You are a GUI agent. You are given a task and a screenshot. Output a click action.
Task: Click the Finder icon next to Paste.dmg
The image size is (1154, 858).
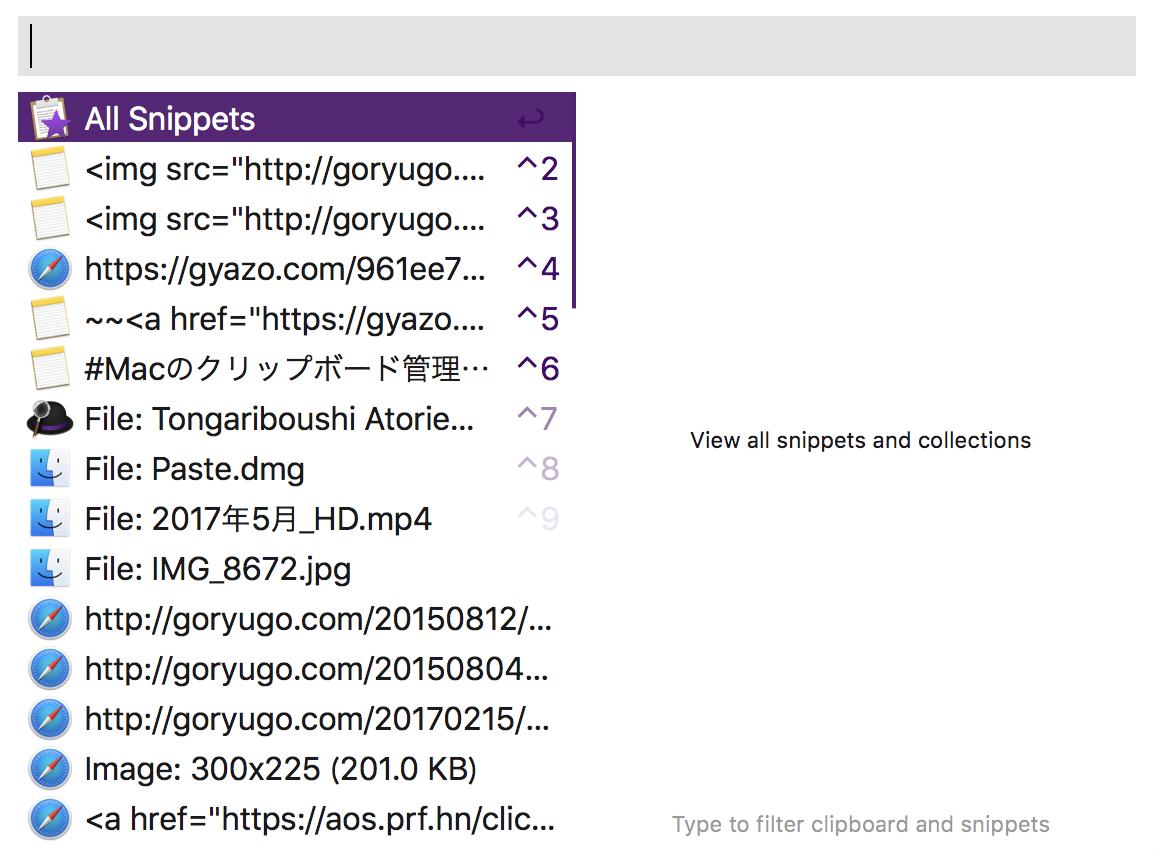click(x=50, y=469)
